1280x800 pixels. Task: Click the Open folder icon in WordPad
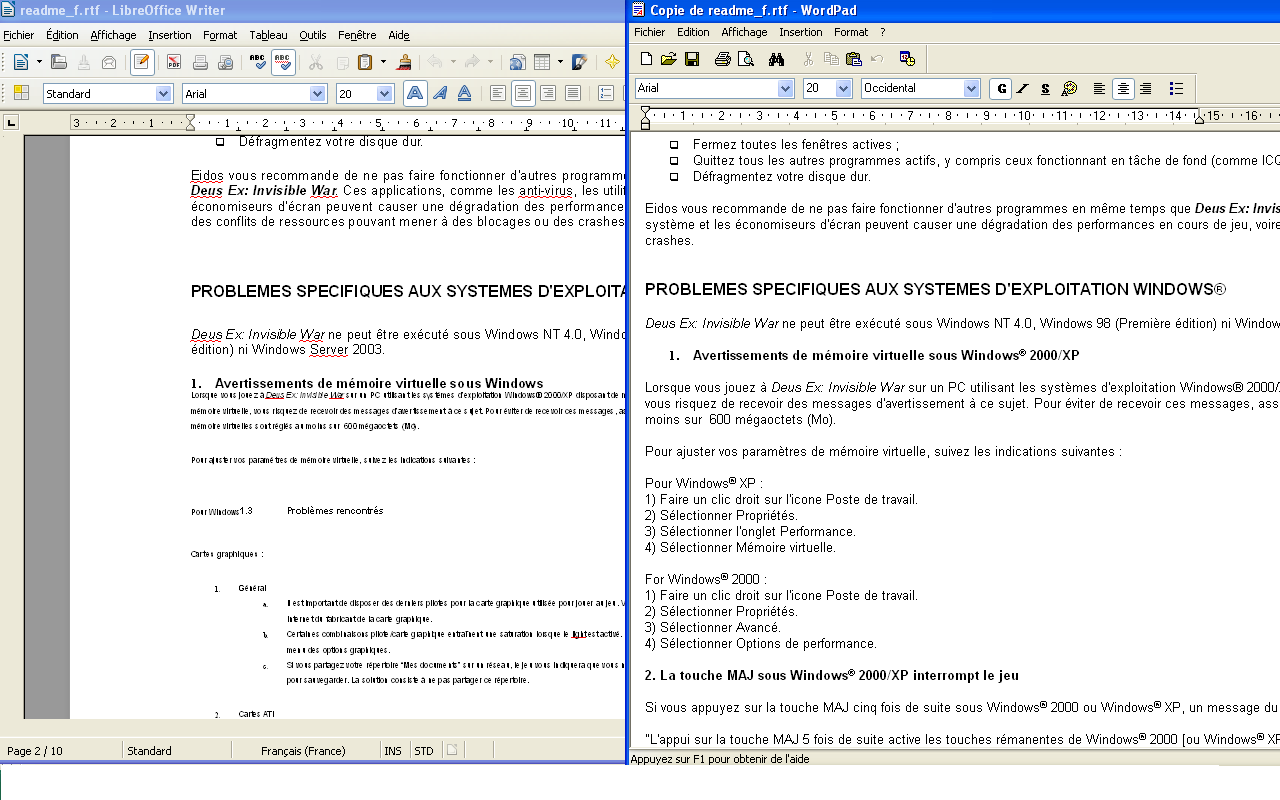[669, 59]
